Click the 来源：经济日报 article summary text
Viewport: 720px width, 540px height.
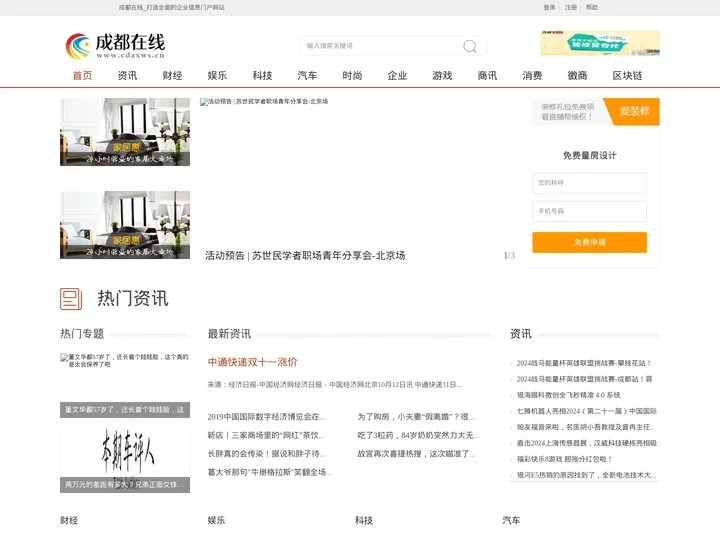coord(335,385)
